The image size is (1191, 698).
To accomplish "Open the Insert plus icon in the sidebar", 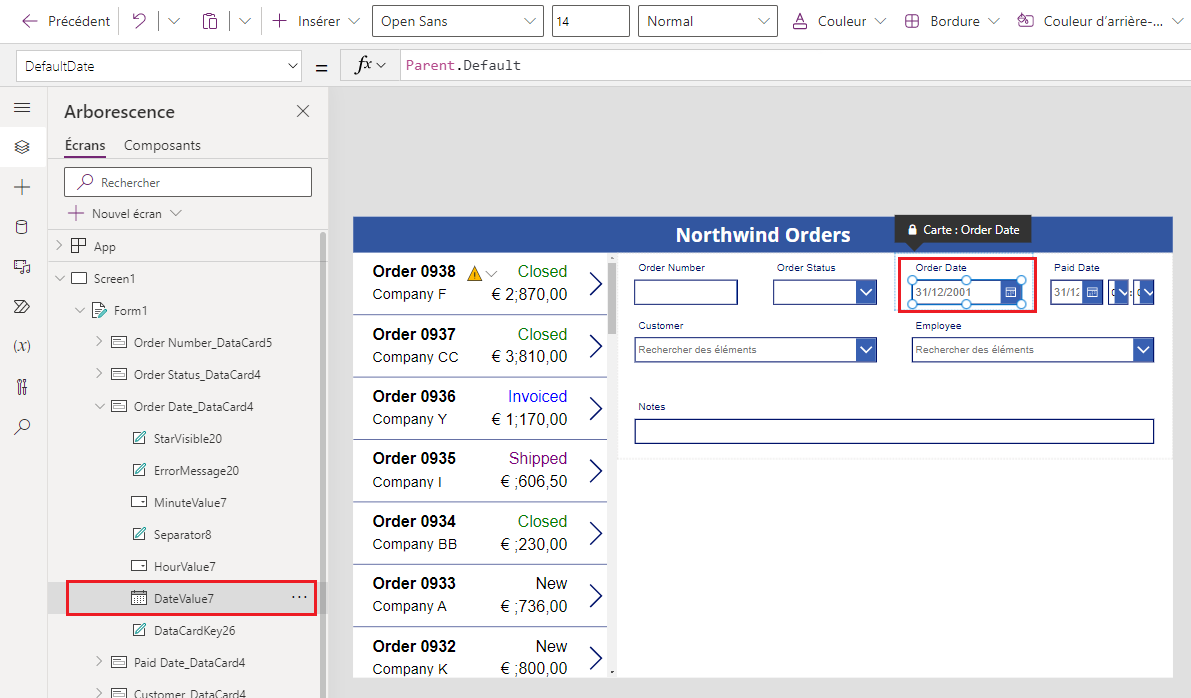I will [22, 187].
